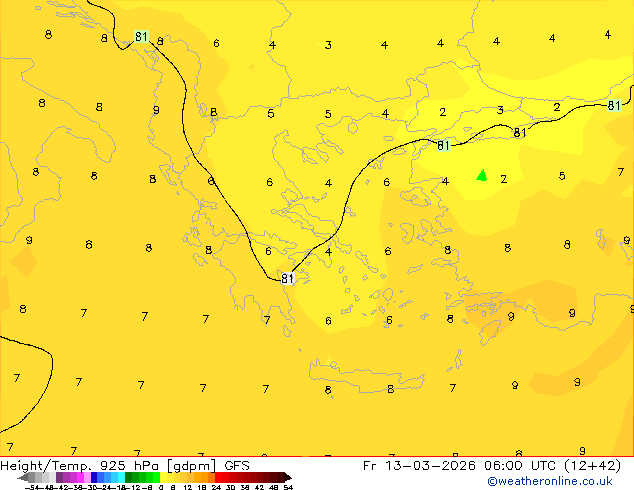Click the temperature value 2 beside green triangle
Screen dimensions: 634x490
pyautogui.click(x=503, y=180)
